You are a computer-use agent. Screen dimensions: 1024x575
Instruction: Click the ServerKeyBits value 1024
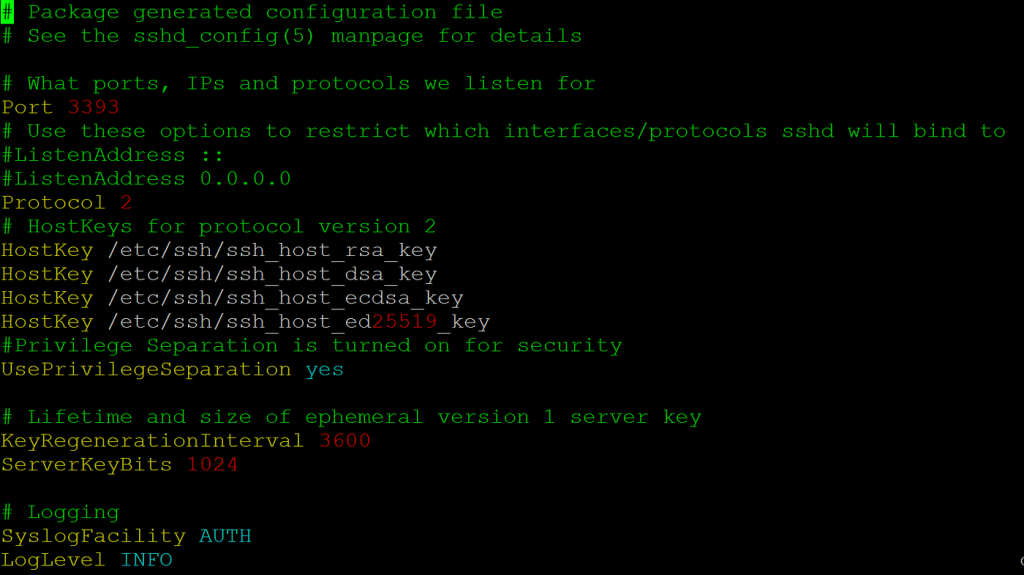(212, 465)
